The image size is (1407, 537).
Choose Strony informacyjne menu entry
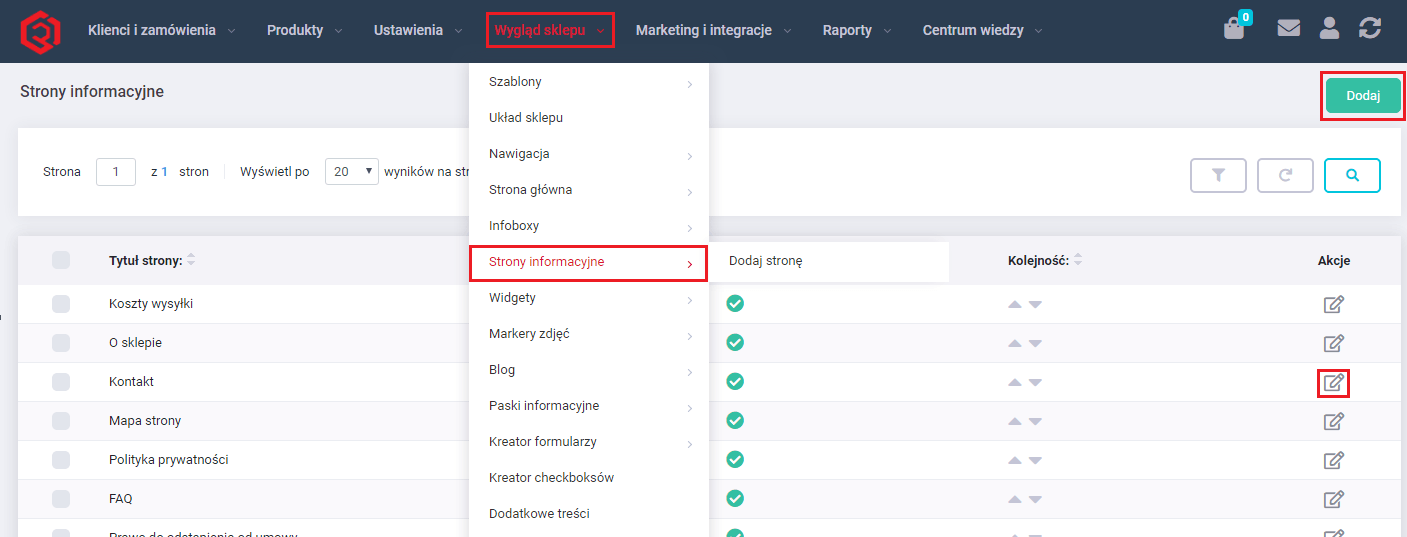click(589, 262)
